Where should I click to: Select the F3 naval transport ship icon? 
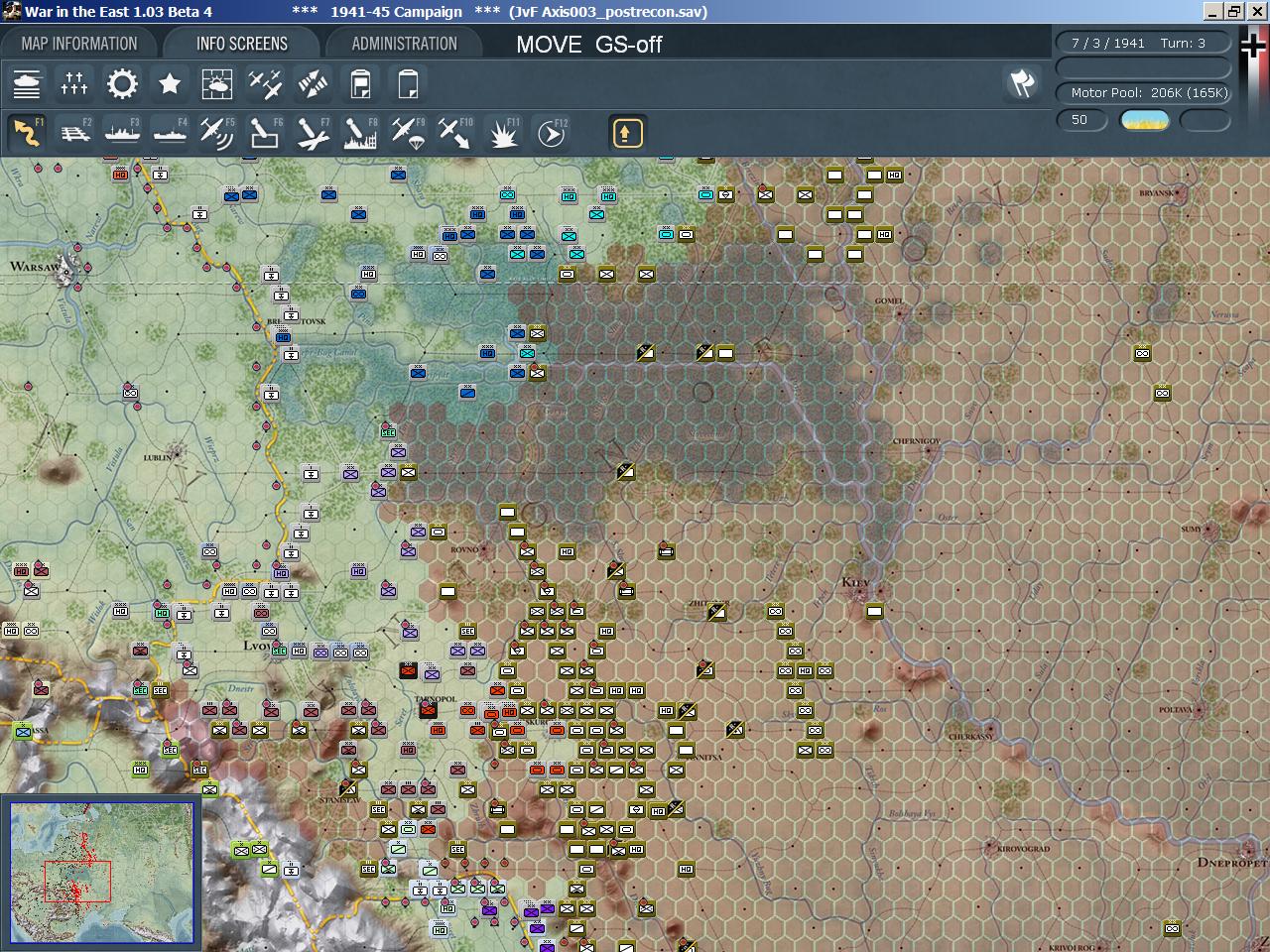click(x=122, y=133)
